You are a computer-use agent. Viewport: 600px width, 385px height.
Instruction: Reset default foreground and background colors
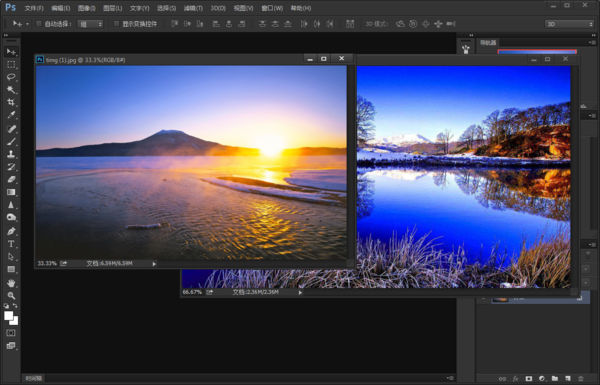(x=6, y=306)
